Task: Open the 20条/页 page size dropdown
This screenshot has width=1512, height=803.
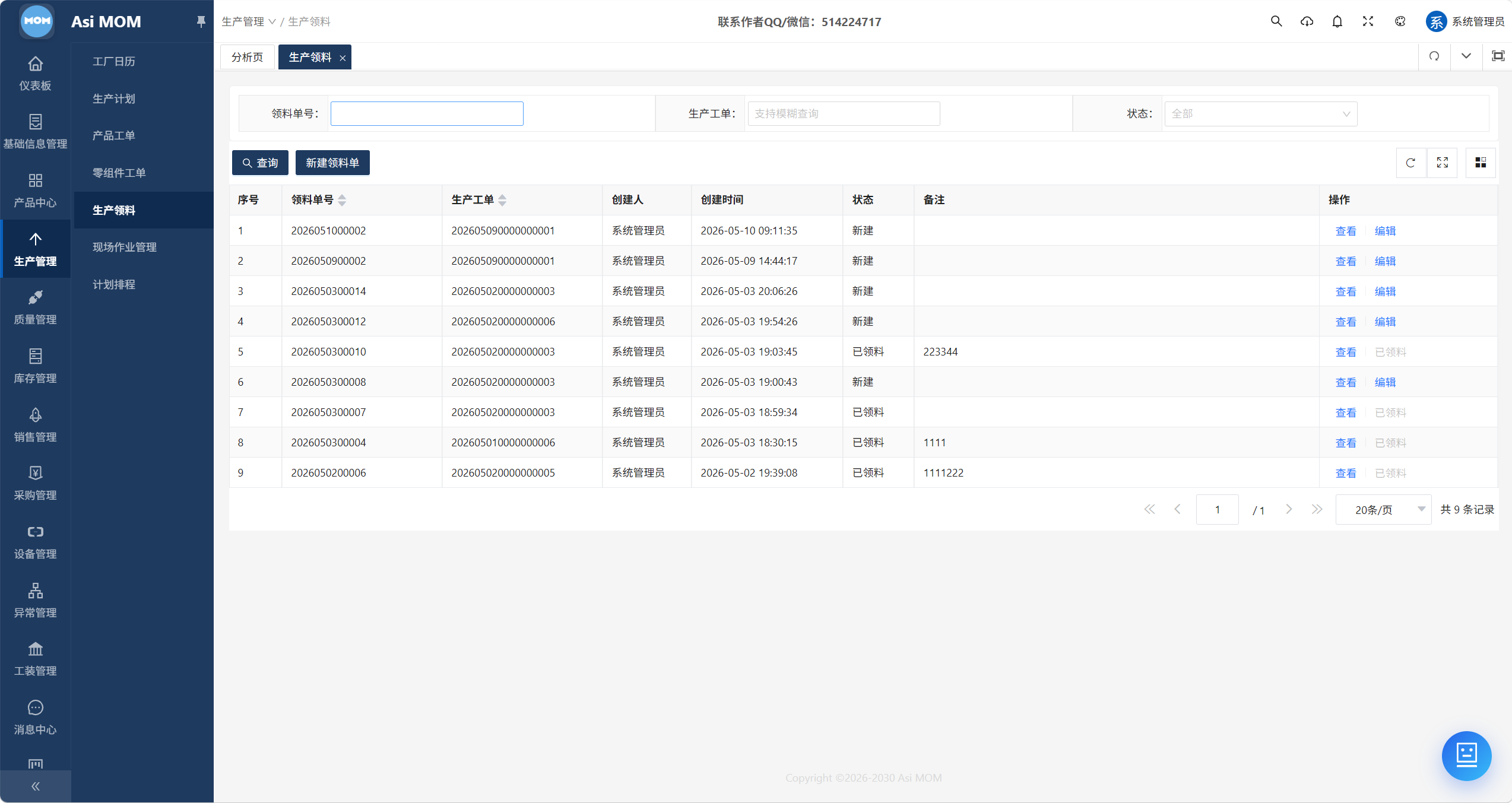Action: [1383, 509]
